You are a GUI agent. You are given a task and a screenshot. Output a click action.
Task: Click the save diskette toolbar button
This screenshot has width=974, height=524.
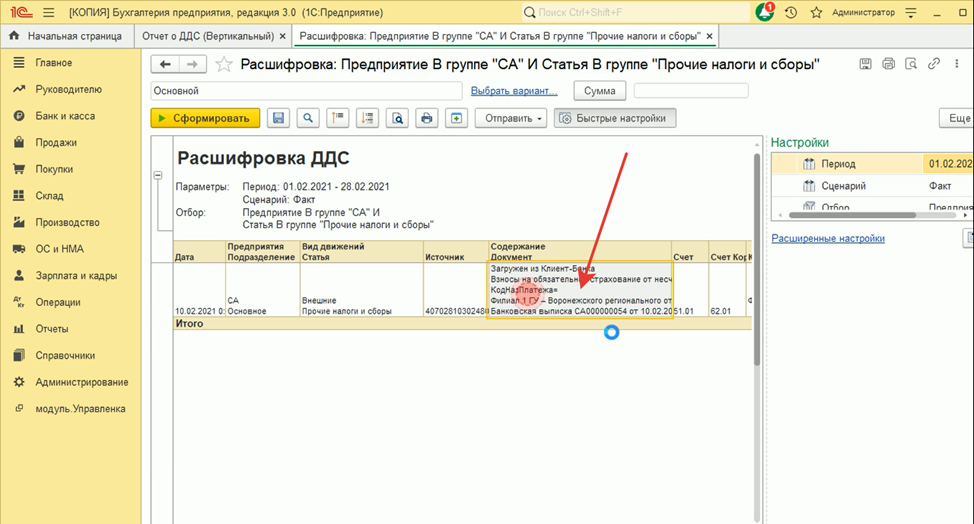point(278,118)
